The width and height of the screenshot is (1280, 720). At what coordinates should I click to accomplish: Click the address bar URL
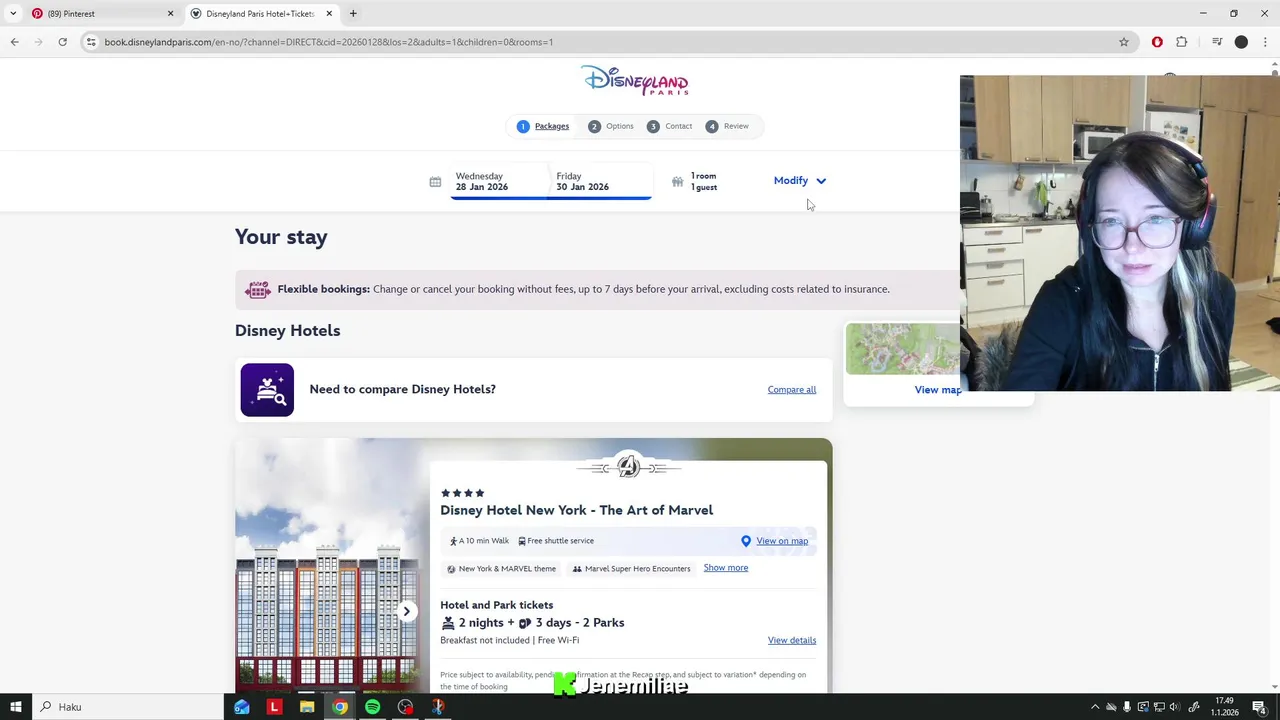(328, 42)
